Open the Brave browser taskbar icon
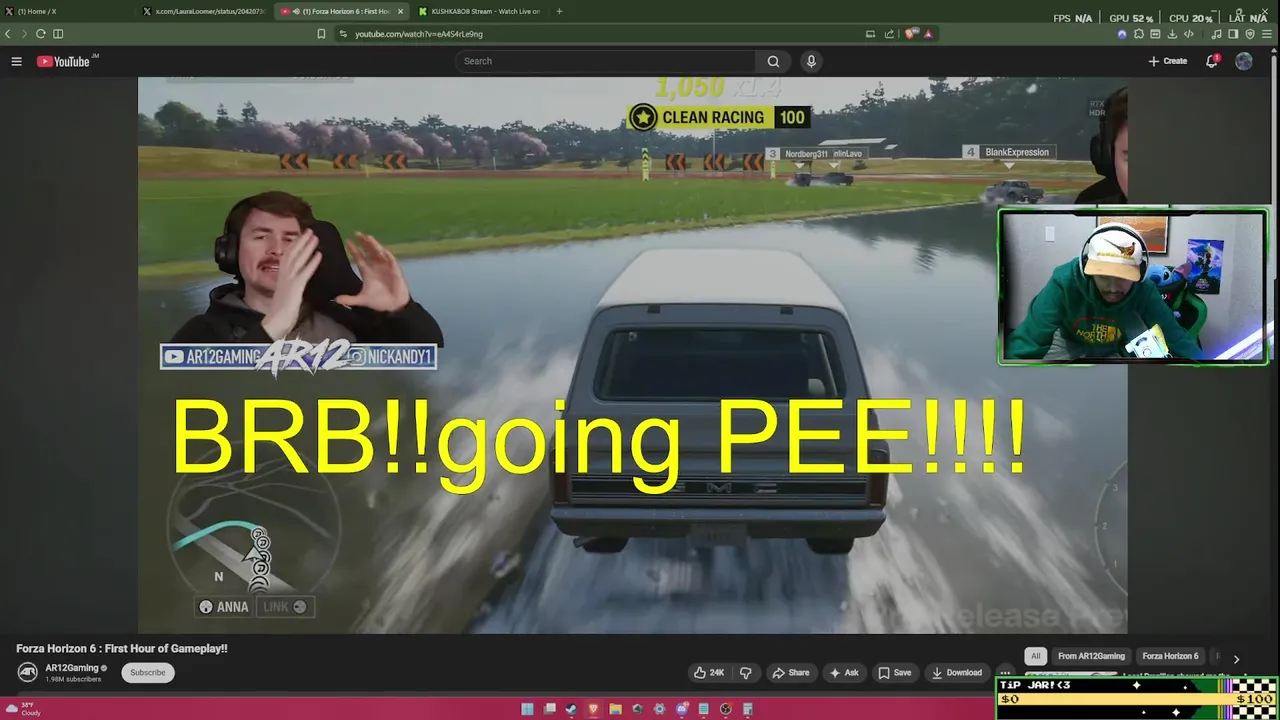The width and height of the screenshot is (1280, 720). [593, 709]
